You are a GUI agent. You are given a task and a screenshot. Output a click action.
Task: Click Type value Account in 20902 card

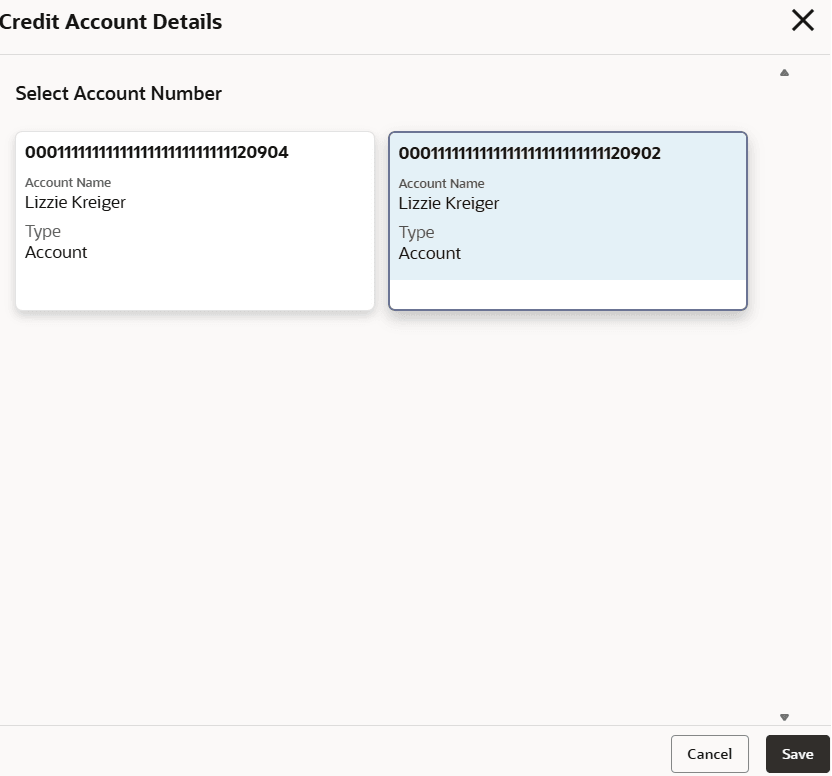click(429, 253)
